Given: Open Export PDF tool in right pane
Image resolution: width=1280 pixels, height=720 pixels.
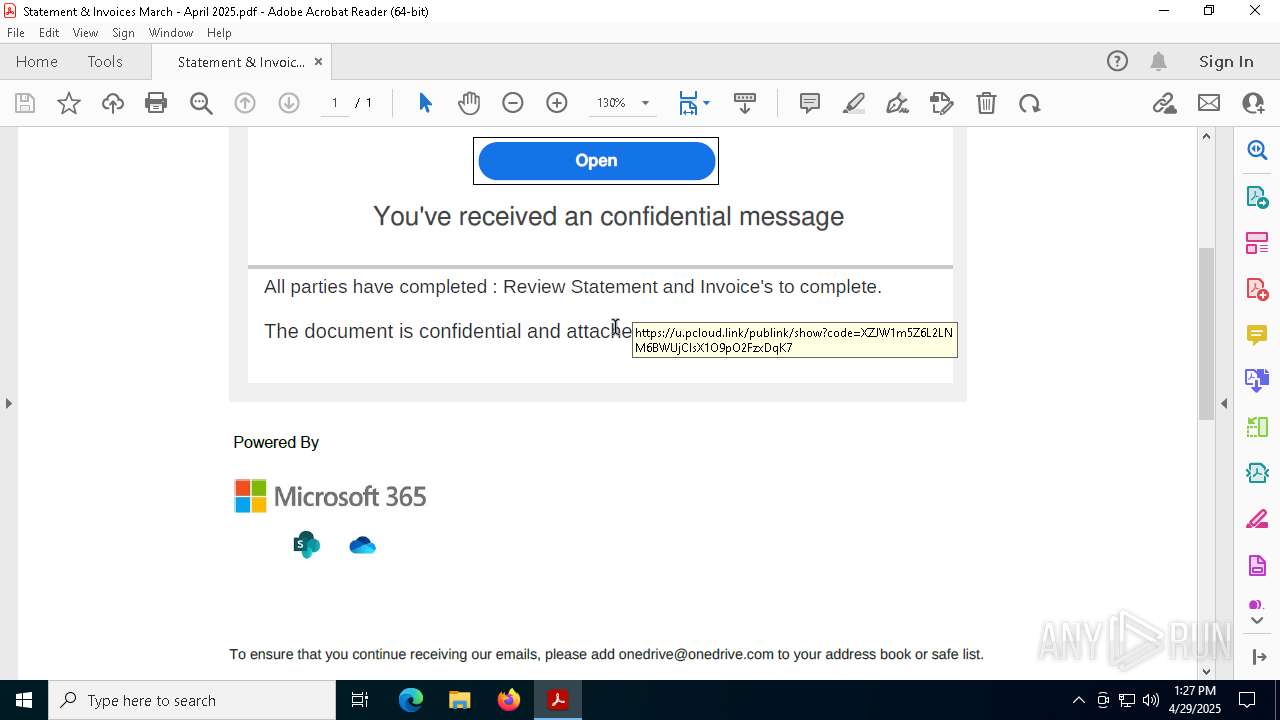Looking at the screenshot, I should coord(1257,196).
